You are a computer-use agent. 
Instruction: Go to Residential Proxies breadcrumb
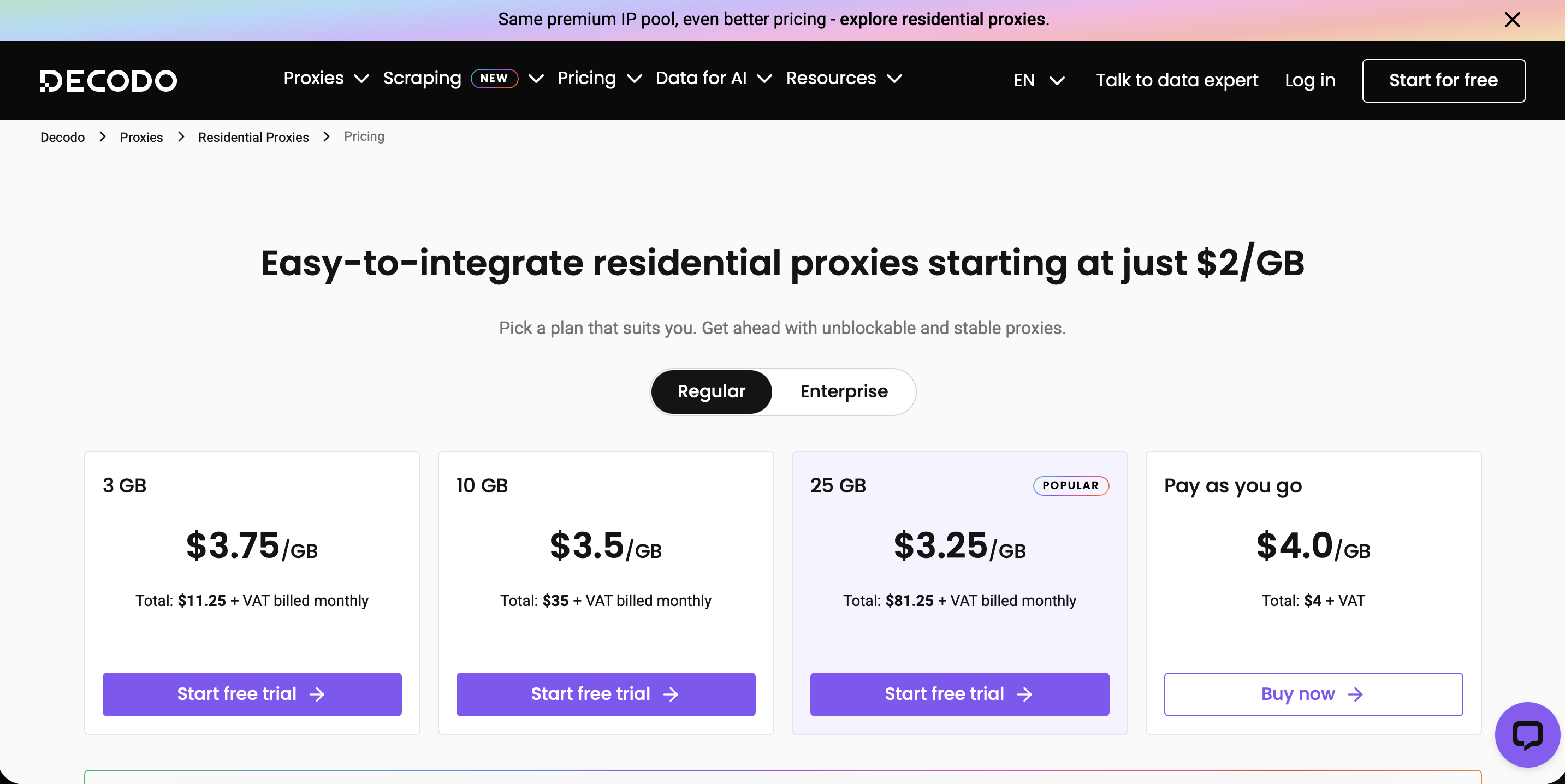pos(253,137)
